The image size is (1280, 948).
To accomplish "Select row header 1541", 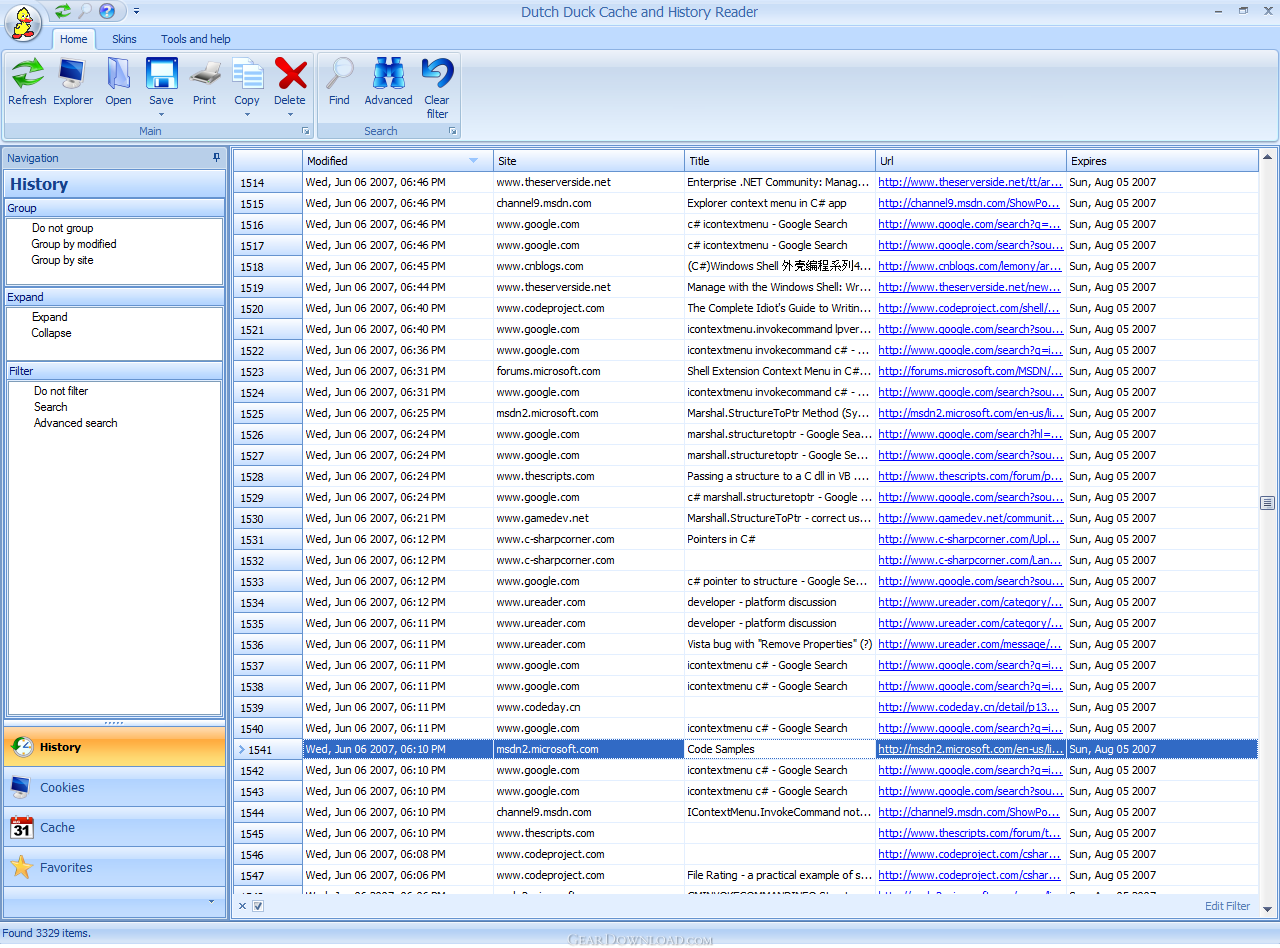I will point(268,749).
